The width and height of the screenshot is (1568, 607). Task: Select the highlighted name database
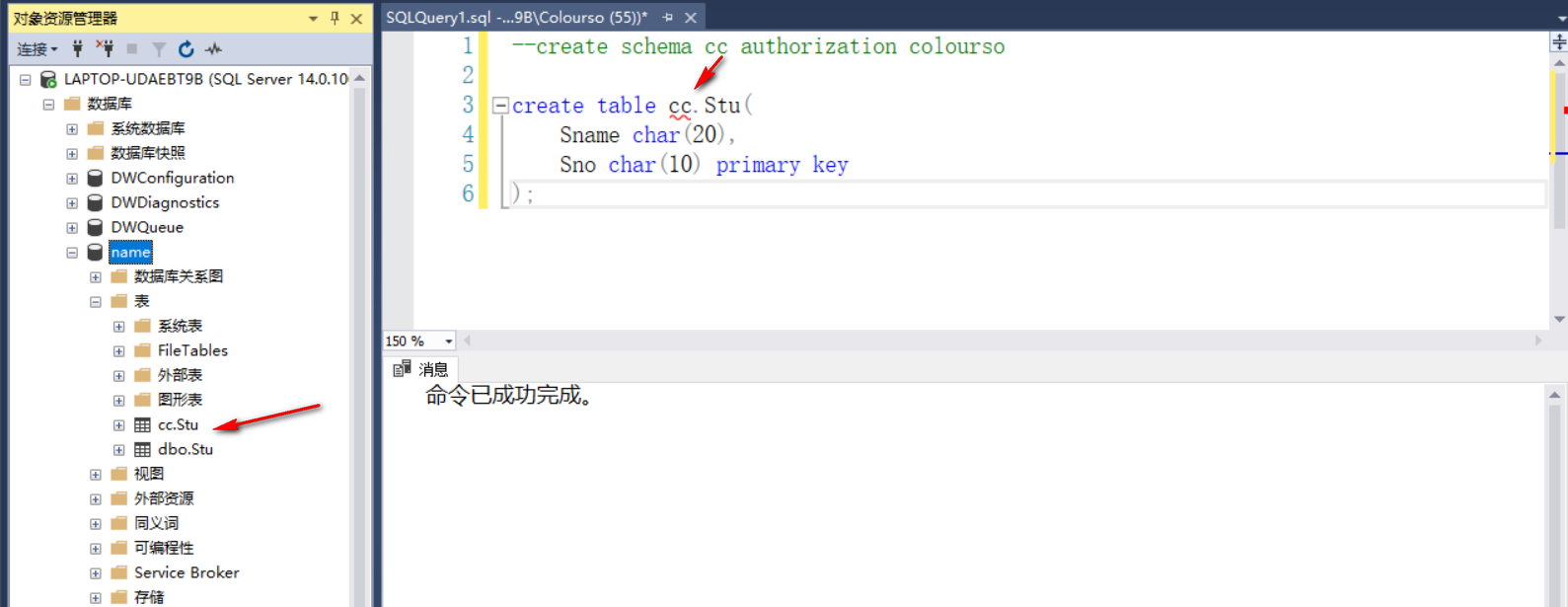(x=130, y=252)
